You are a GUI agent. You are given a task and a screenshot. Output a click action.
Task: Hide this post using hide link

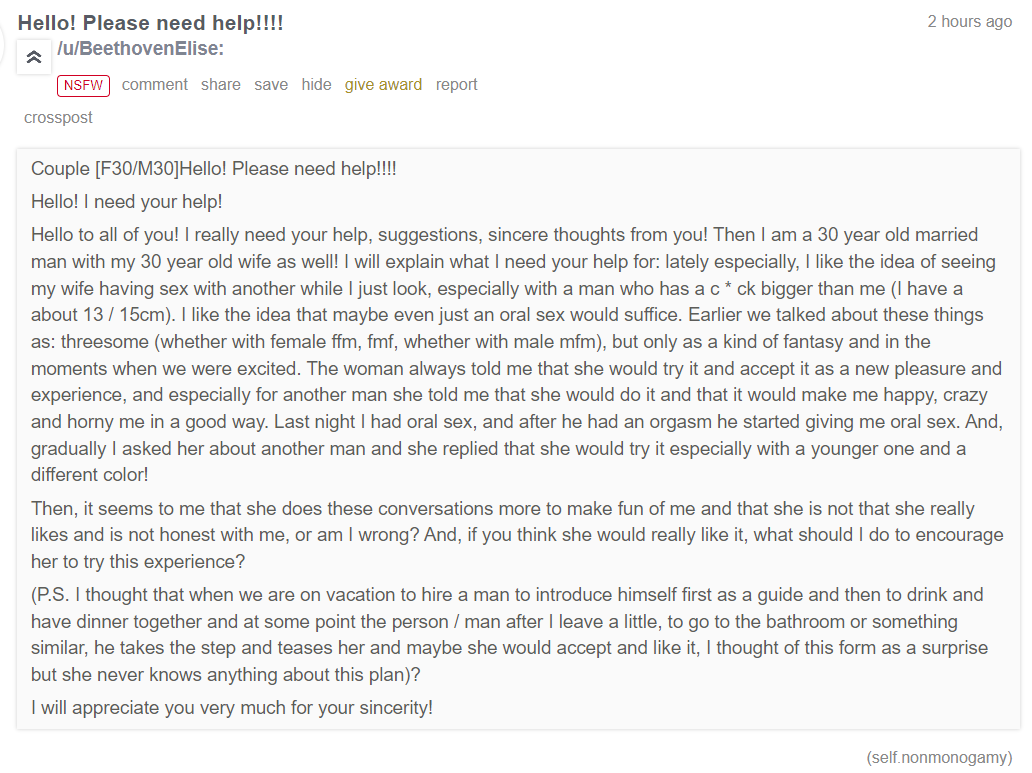click(317, 85)
